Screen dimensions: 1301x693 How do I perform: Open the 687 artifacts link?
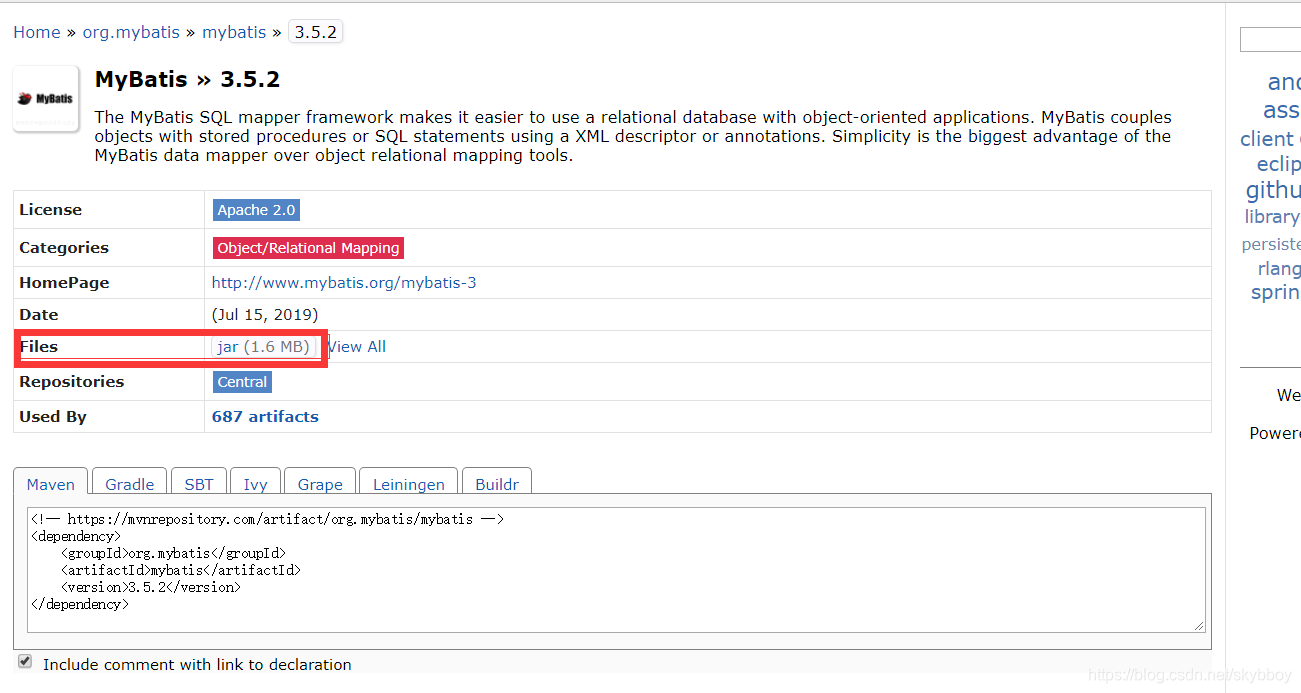pyautogui.click(x=265, y=417)
